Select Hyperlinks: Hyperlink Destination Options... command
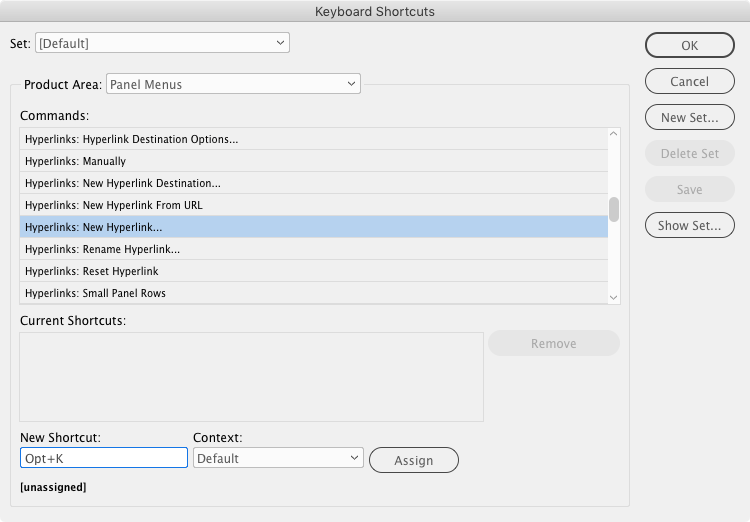The height and width of the screenshot is (522, 750). (314, 139)
